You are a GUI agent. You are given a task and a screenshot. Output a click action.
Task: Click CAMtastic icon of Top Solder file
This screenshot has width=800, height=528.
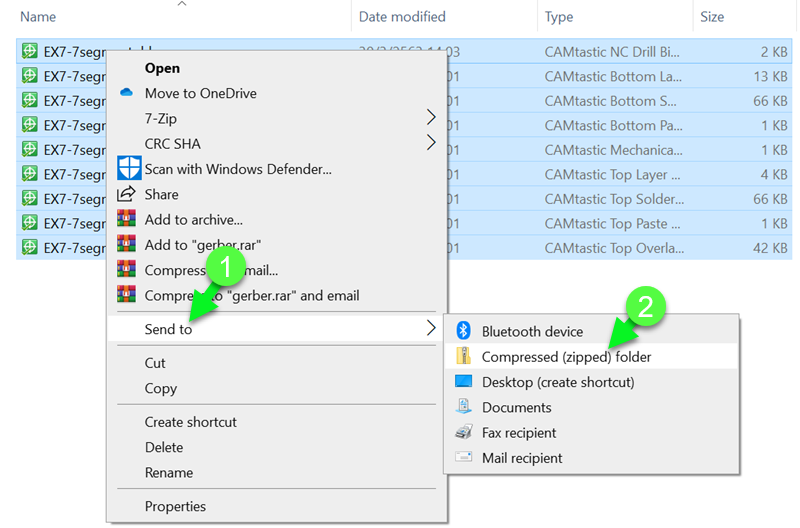(x=30, y=198)
